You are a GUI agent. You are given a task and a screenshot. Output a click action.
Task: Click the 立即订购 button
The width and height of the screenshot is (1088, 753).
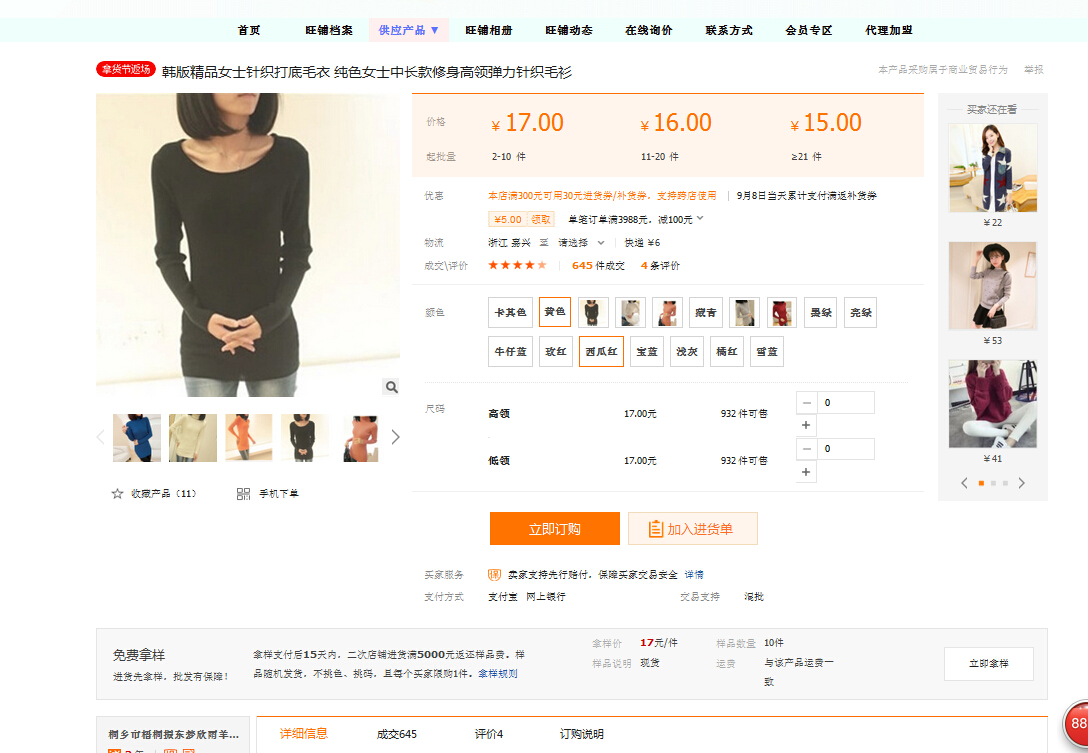[554, 529]
